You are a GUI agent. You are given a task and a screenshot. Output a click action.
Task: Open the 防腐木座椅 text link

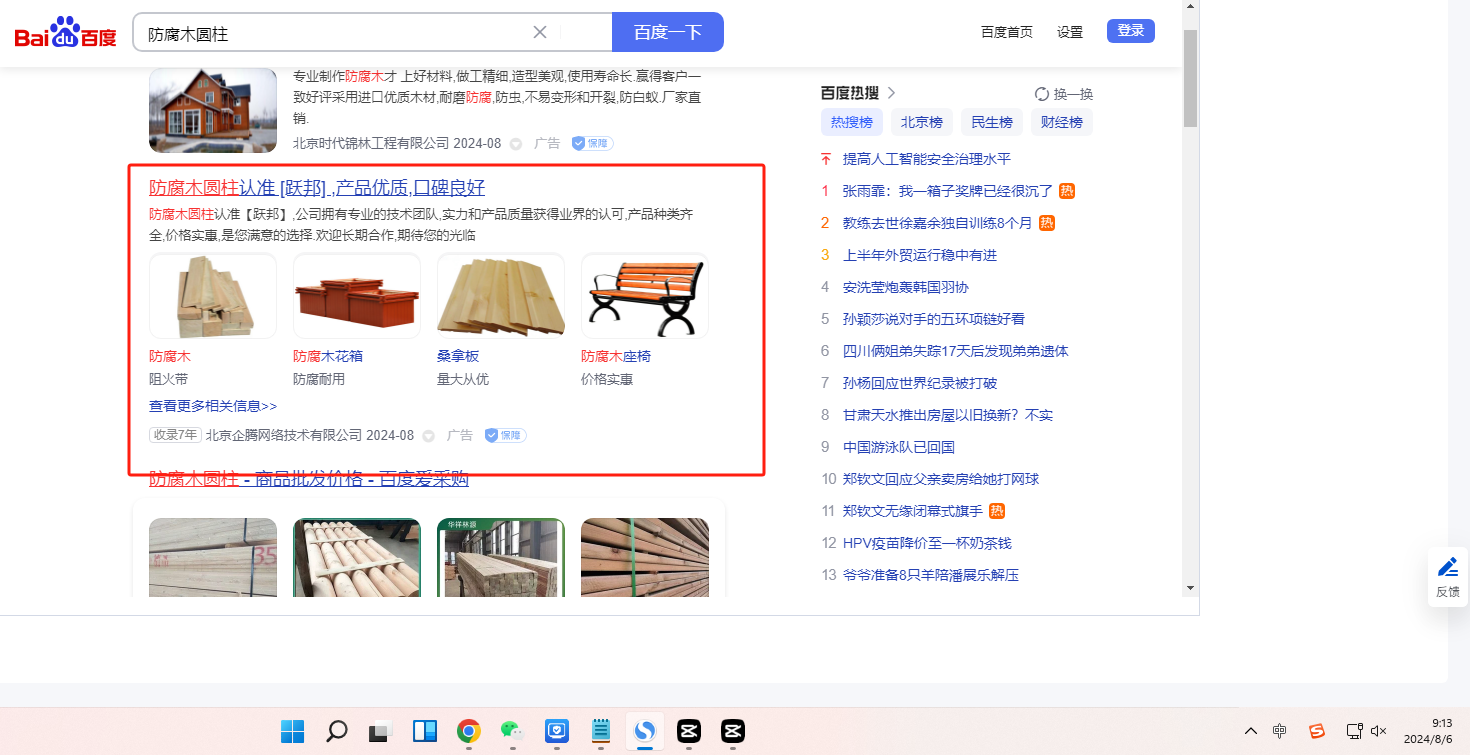click(616, 356)
